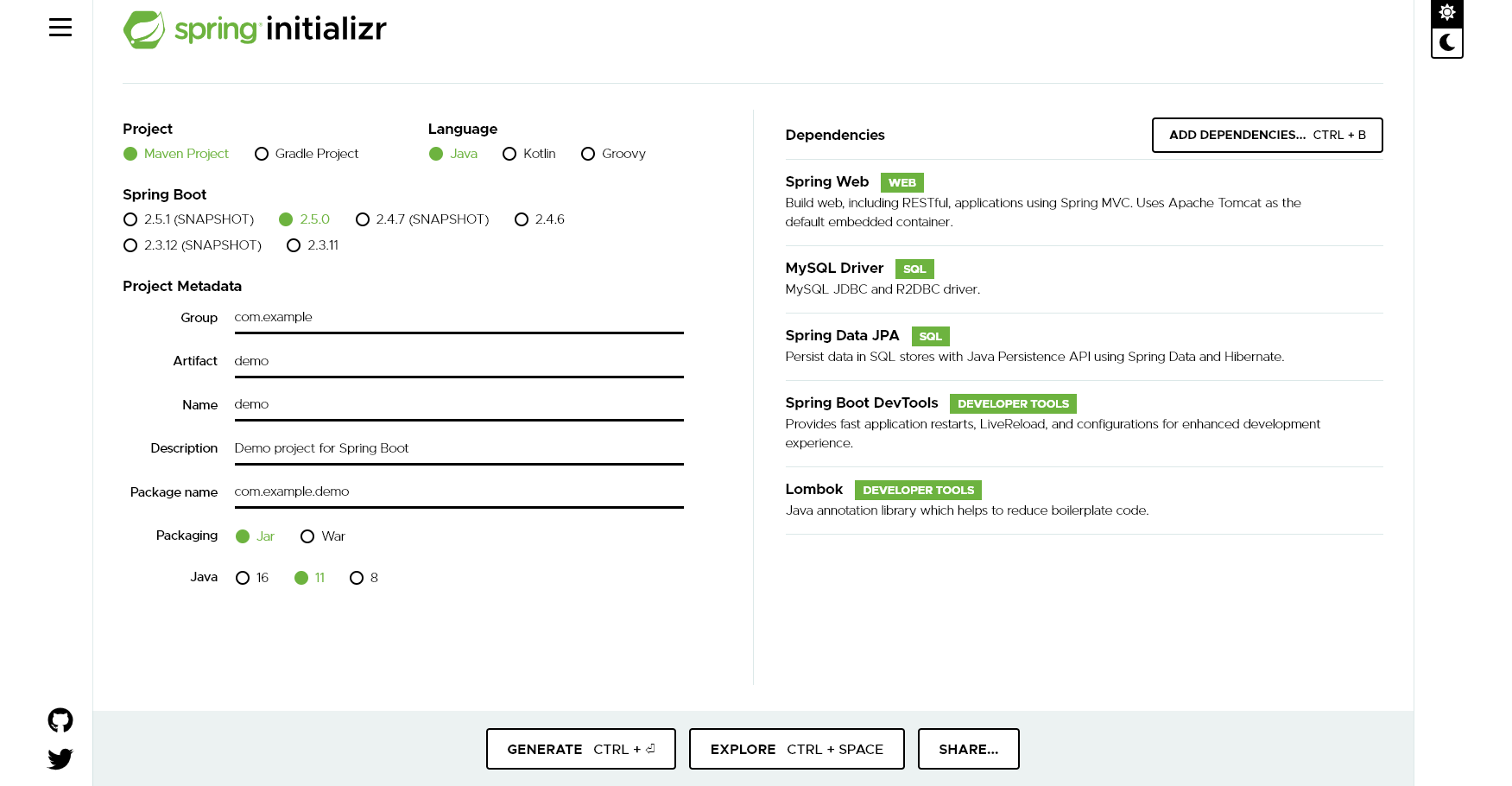Click the Twitter bird icon
Image resolution: width=1512 pixels, height=786 pixels.
pyautogui.click(x=60, y=758)
